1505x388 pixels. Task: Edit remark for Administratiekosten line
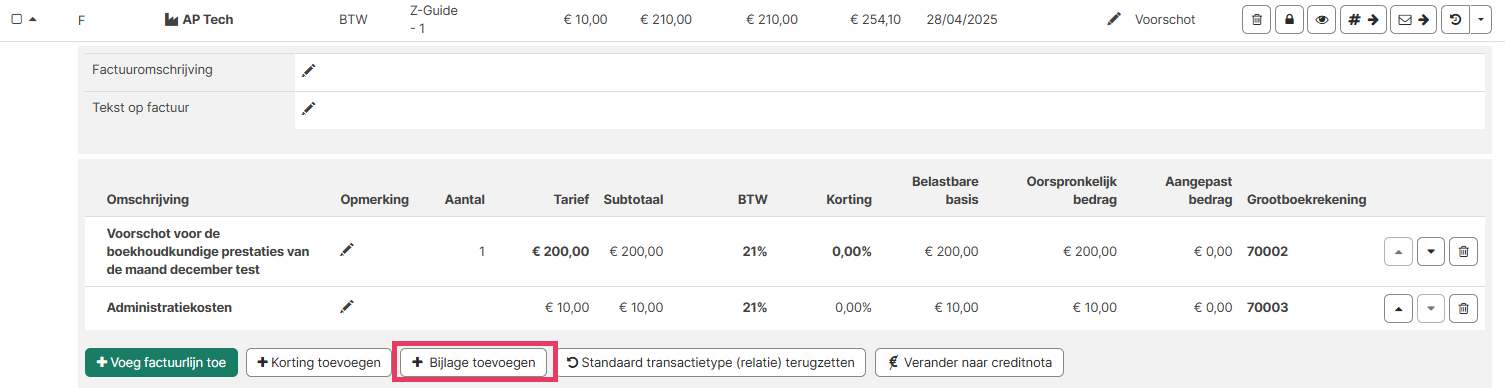pyautogui.click(x=347, y=306)
